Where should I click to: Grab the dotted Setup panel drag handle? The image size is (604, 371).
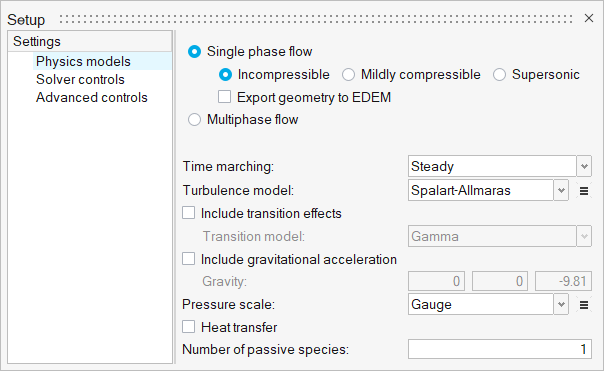click(316, 18)
